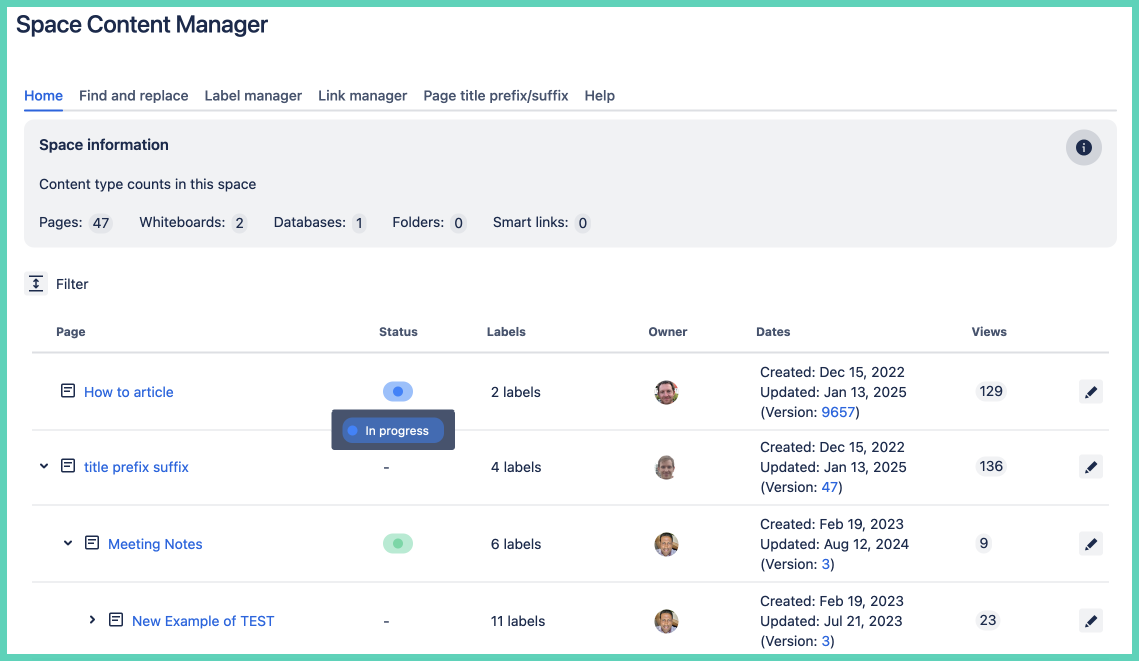Open the Label manager tab
Viewport: 1139px width, 661px height.
(x=253, y=96)
